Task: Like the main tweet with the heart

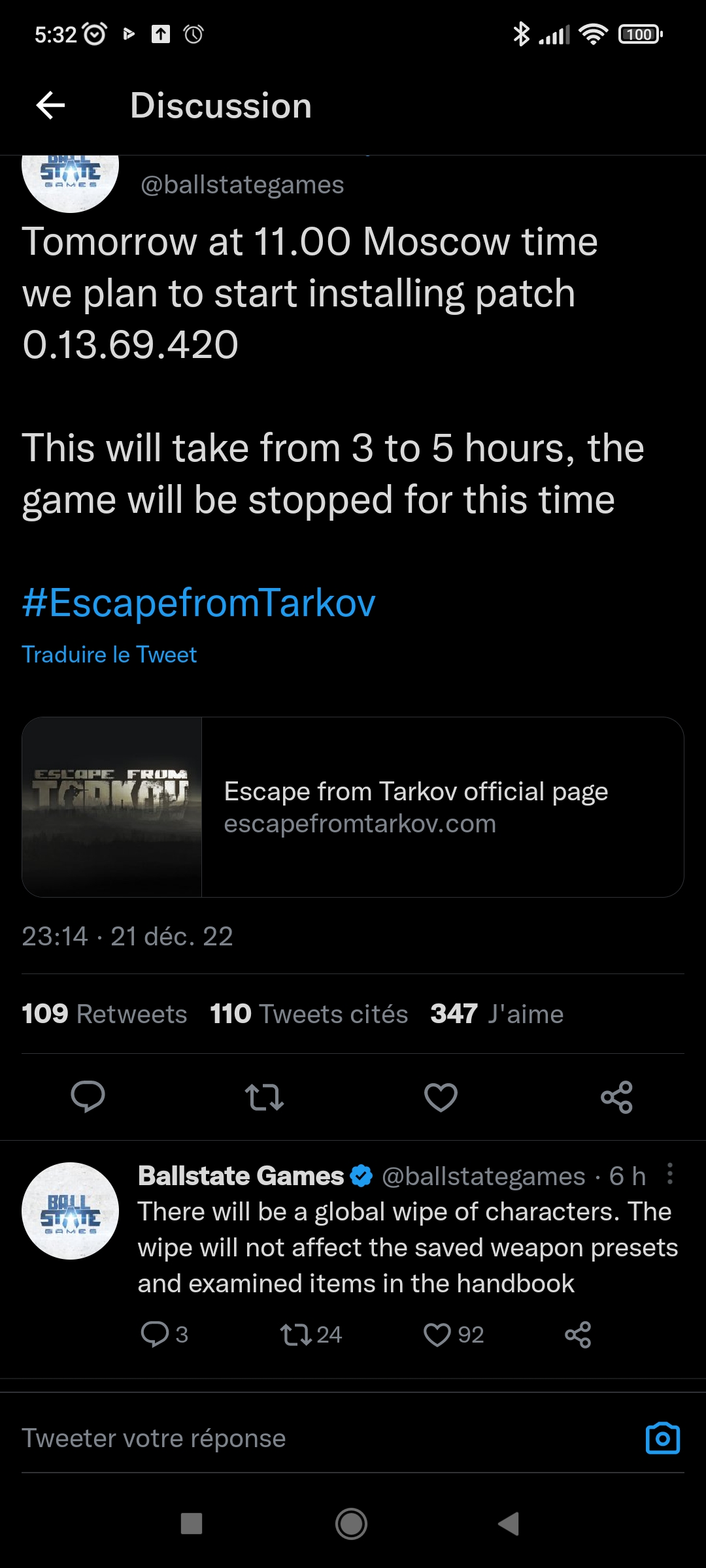Action: click(441, 1096)
